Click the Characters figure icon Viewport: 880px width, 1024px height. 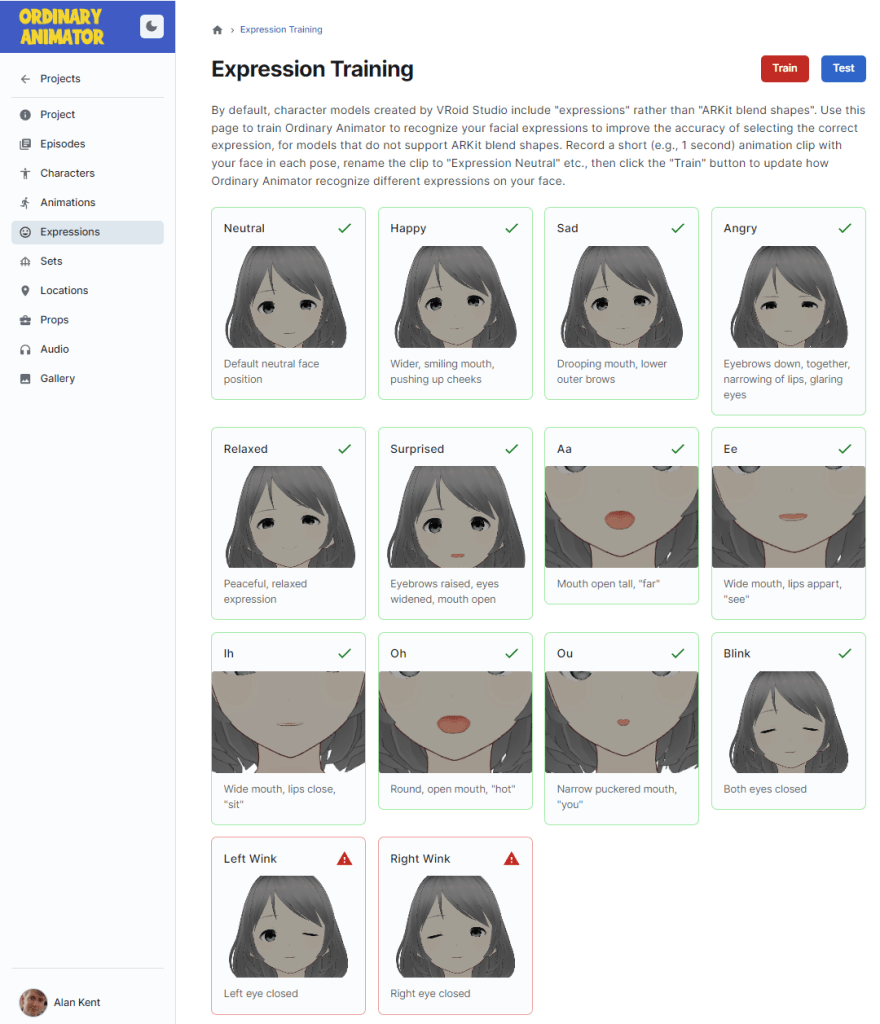pyautogui.click(x=25, y=173)
